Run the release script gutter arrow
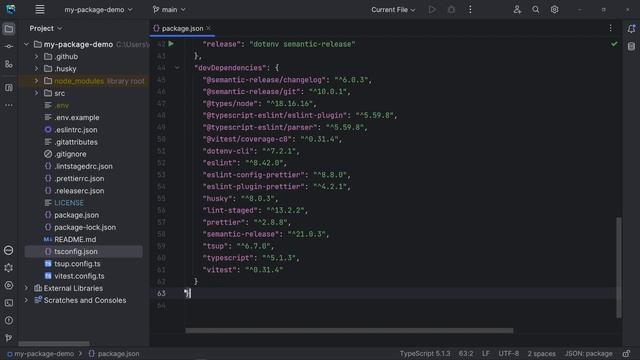The image size is (640, 360). click(x=171, y=44)
